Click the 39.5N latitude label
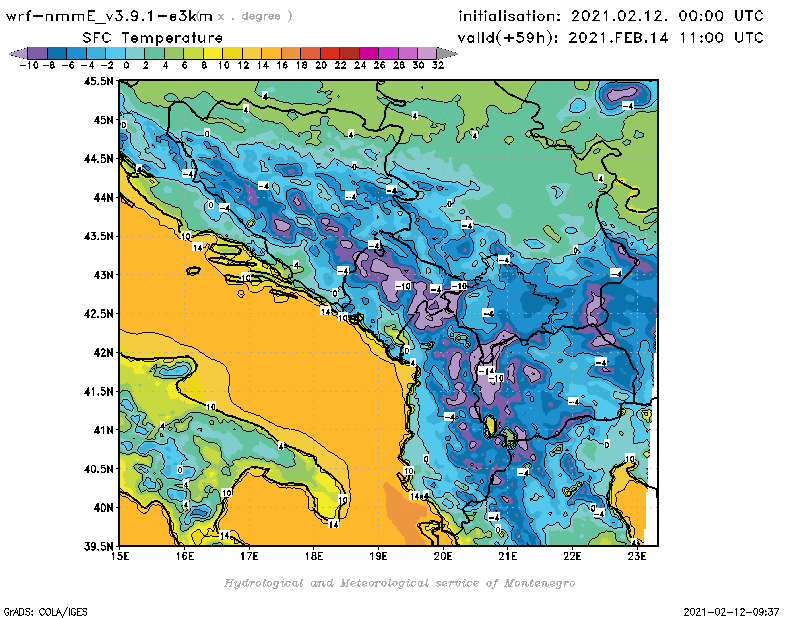Viewport: 800px width, 618px height. (x=98, y=547)
